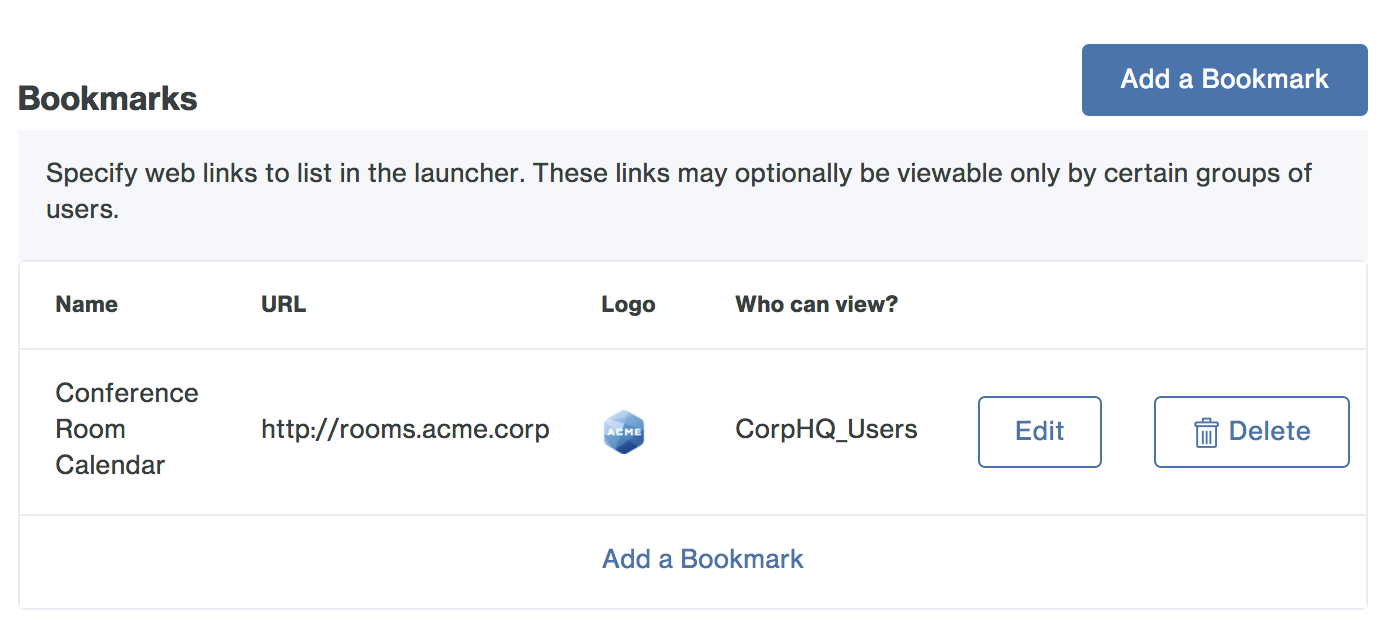Select the Name column header

tap(86, 305)
